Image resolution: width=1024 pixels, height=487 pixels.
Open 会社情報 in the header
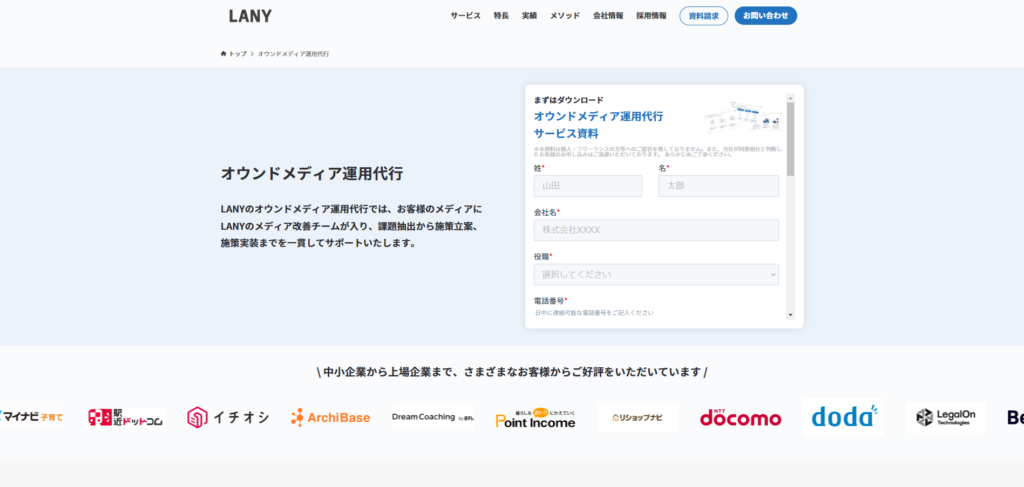tap(608, 16)
